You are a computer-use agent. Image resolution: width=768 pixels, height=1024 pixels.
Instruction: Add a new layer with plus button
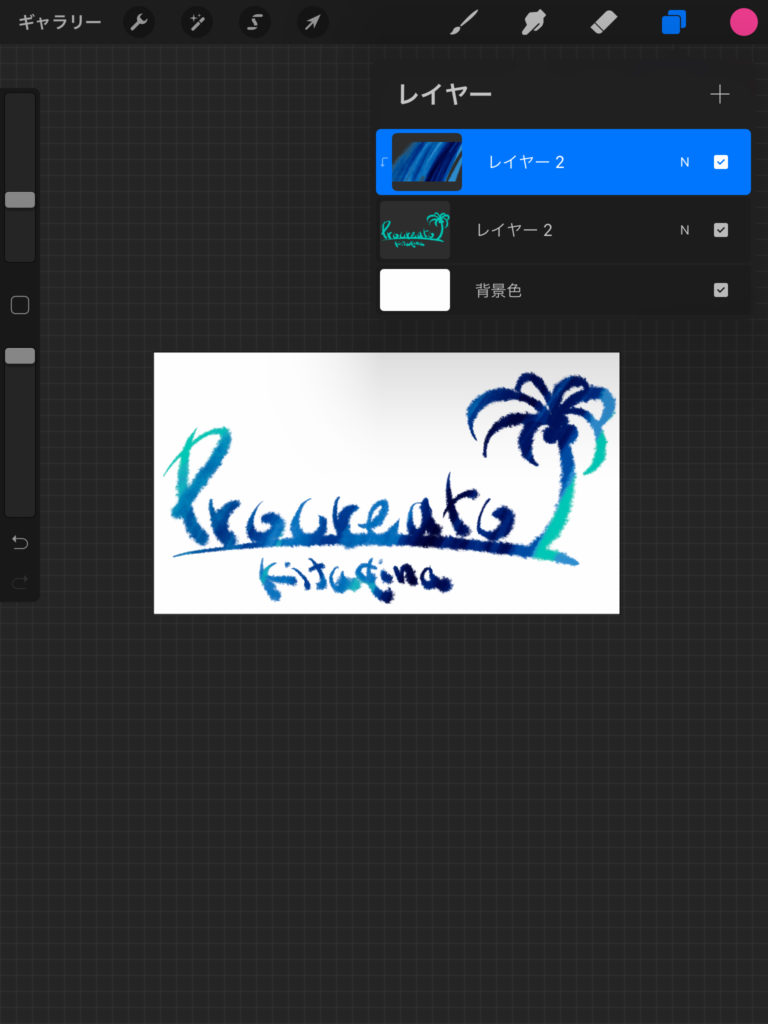[720, 95]
